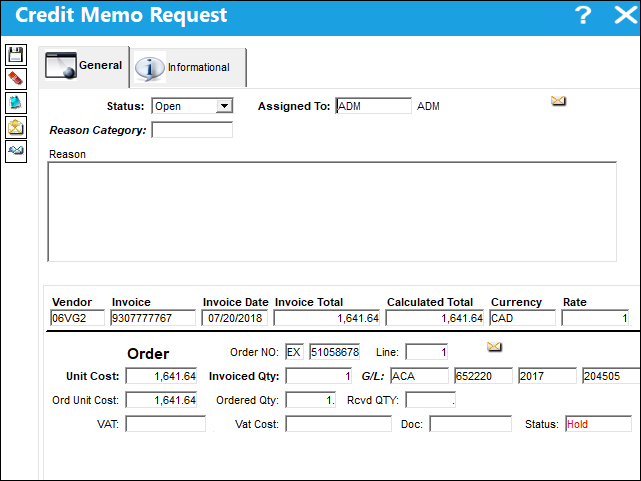641x481 pixels.
Task: Click the Vendor field 06VG2
Action: (77, 318)
